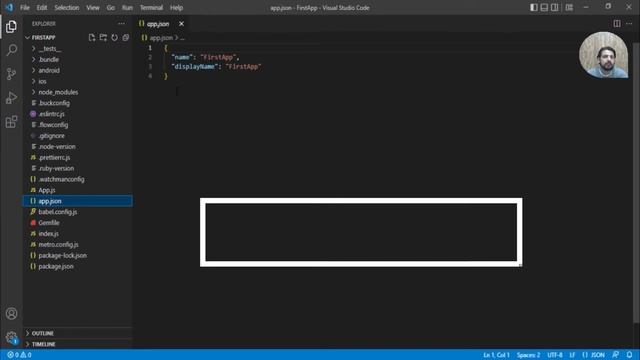Toggle secondary side bar layout icon
Image resolution: width=640 pixels, height=360 pixels.
pyautogui.click(x=555, y=7)
